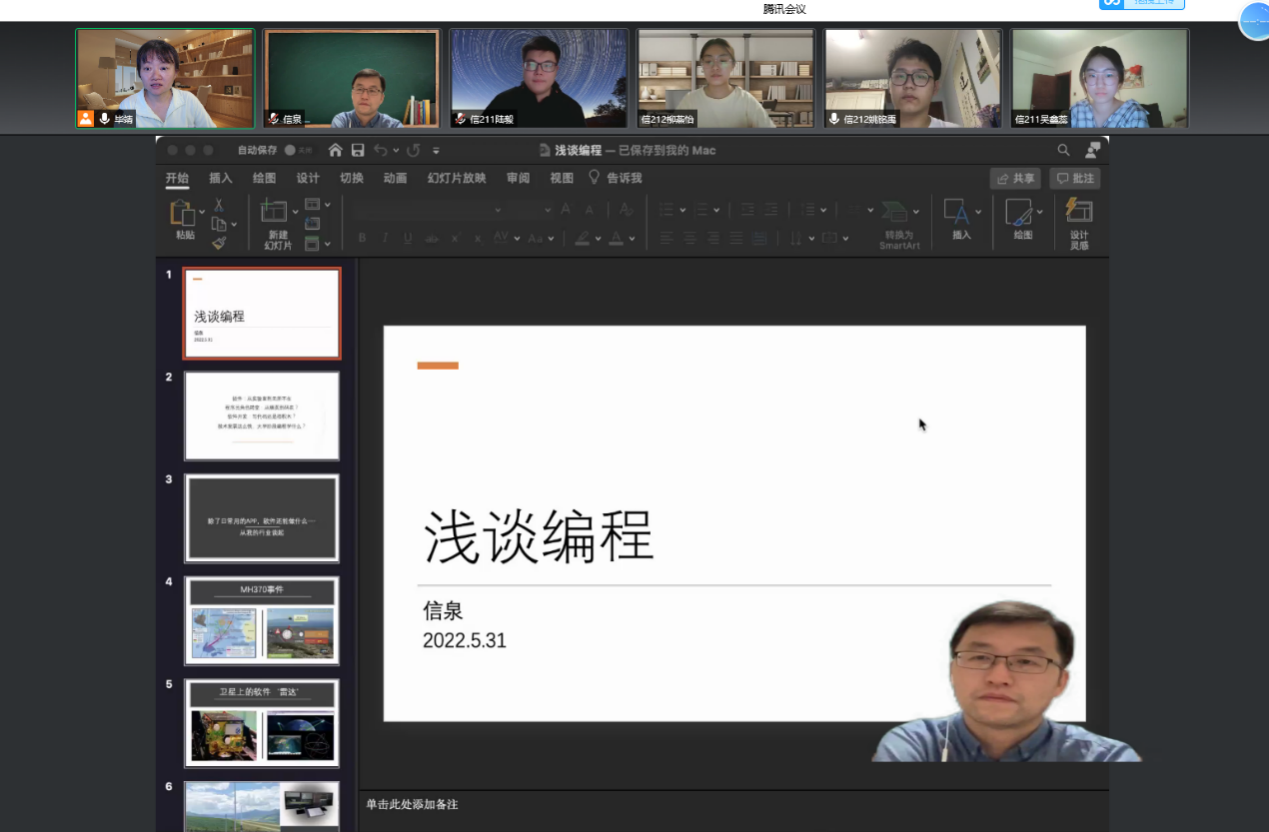Click the Cut scissors icon
This screenshot has width=1269, height=832.
(218, 205)
